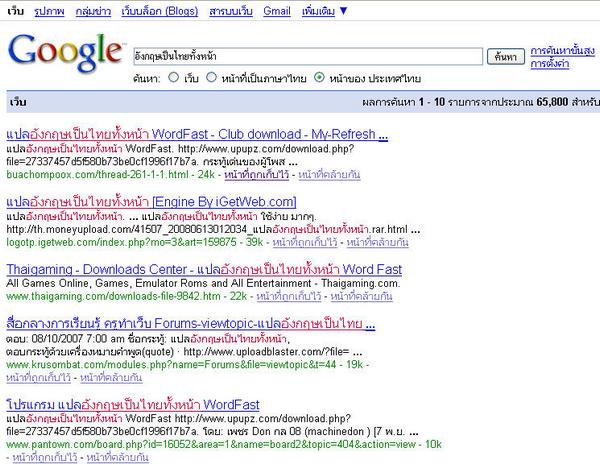
Task: Open cached page for thaigaming.com result
Action: pyautogui.click(x=289, y=297)
